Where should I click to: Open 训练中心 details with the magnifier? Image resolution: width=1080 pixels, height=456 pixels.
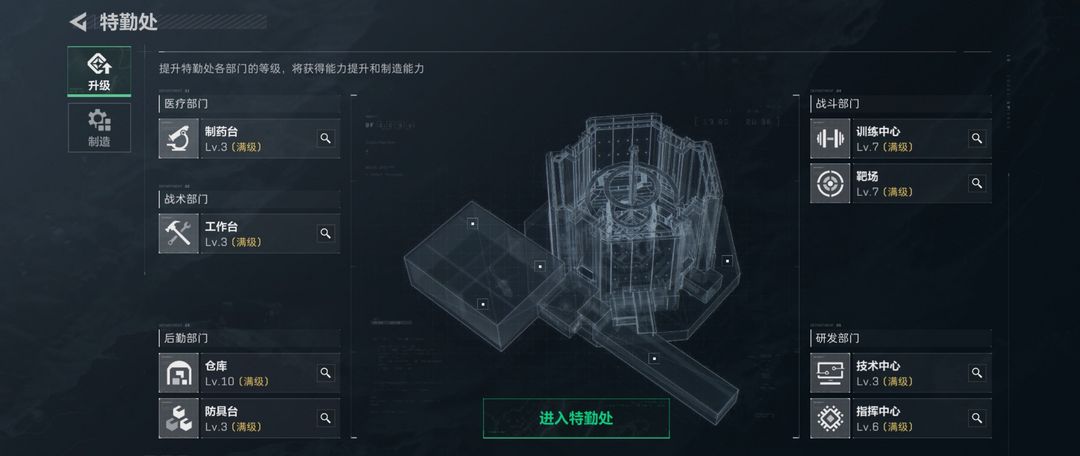tap(977, 138)
